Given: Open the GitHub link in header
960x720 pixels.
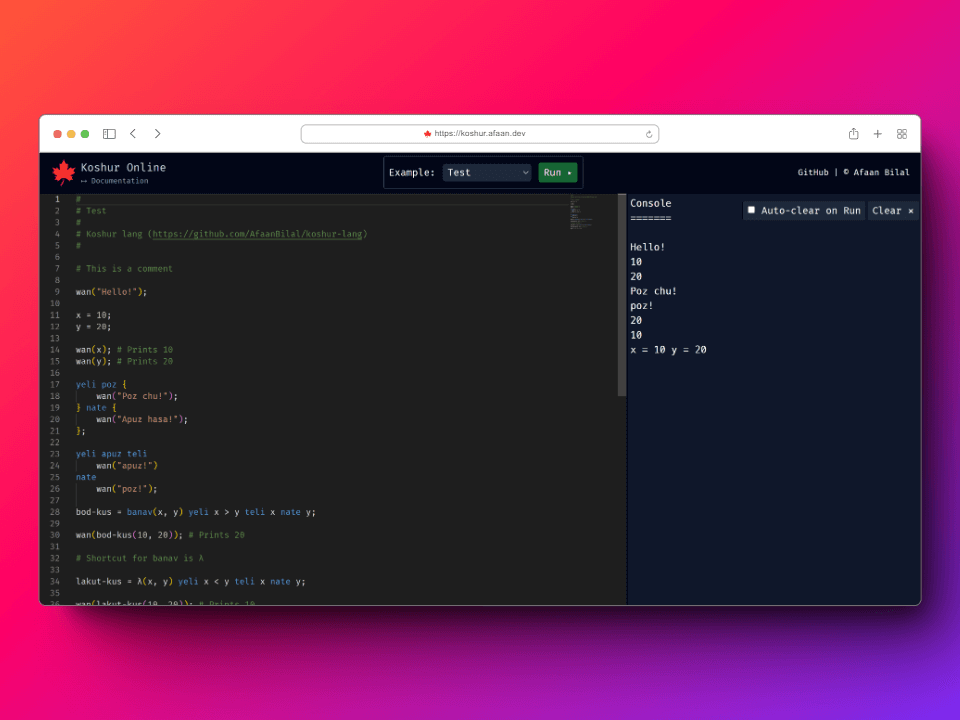Looking at the screenshot, I should coord(812,173).
